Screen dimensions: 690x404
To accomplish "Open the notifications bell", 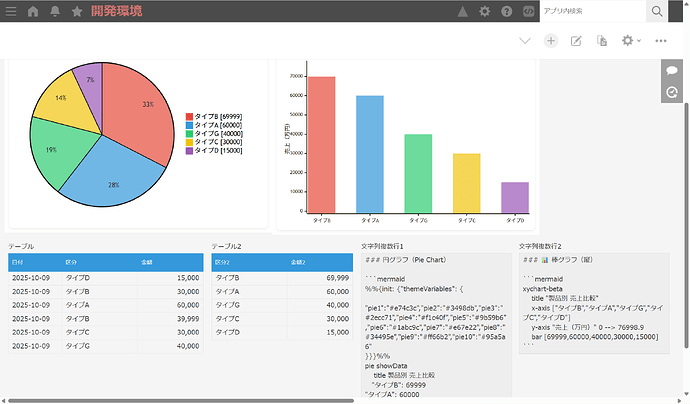I will pos(55,11).
